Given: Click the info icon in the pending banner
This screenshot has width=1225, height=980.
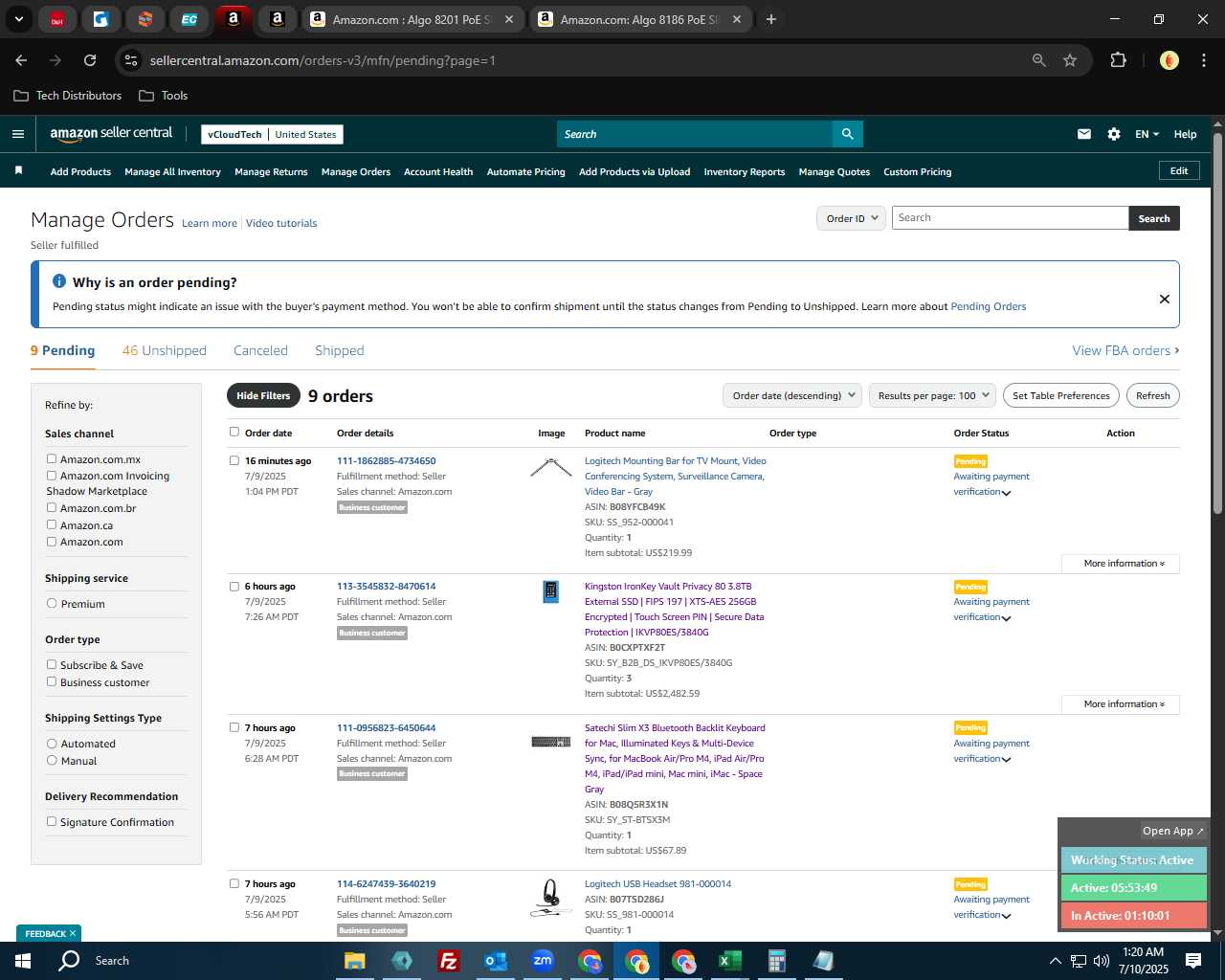Looking at the screenshot, I should [x=59, y=281].
